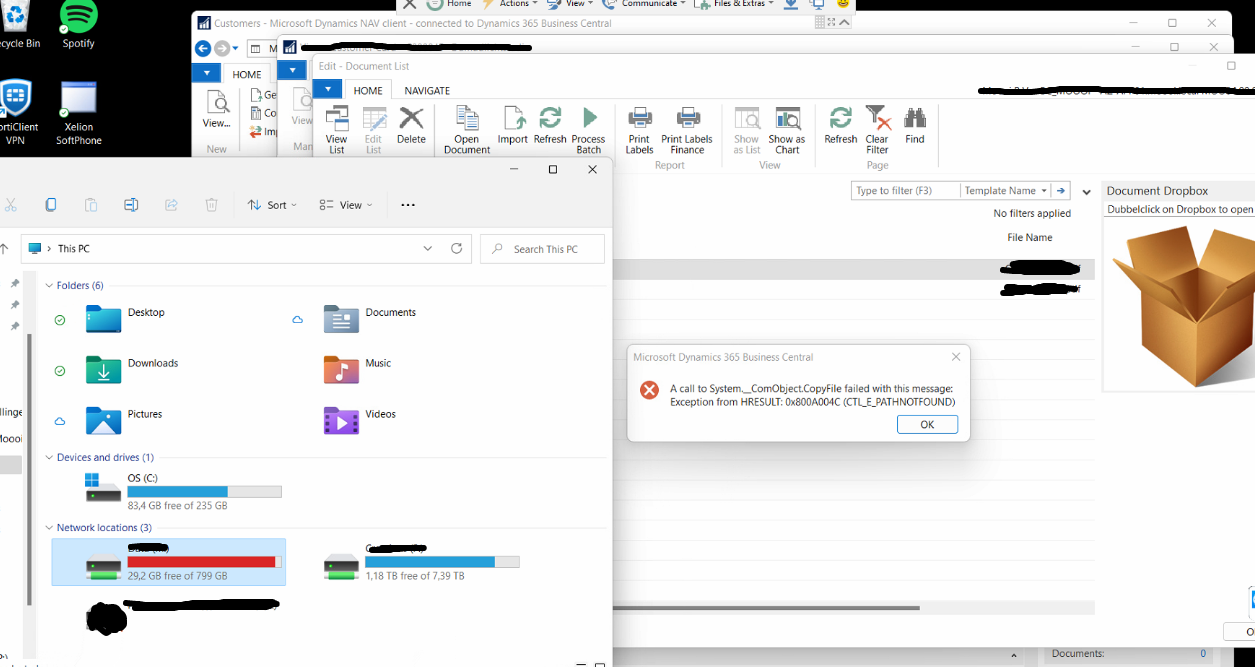Click Print Labels Finance
Image resolution: width=1255 pixels, height=667 pixels.
(x=687, y=130)
